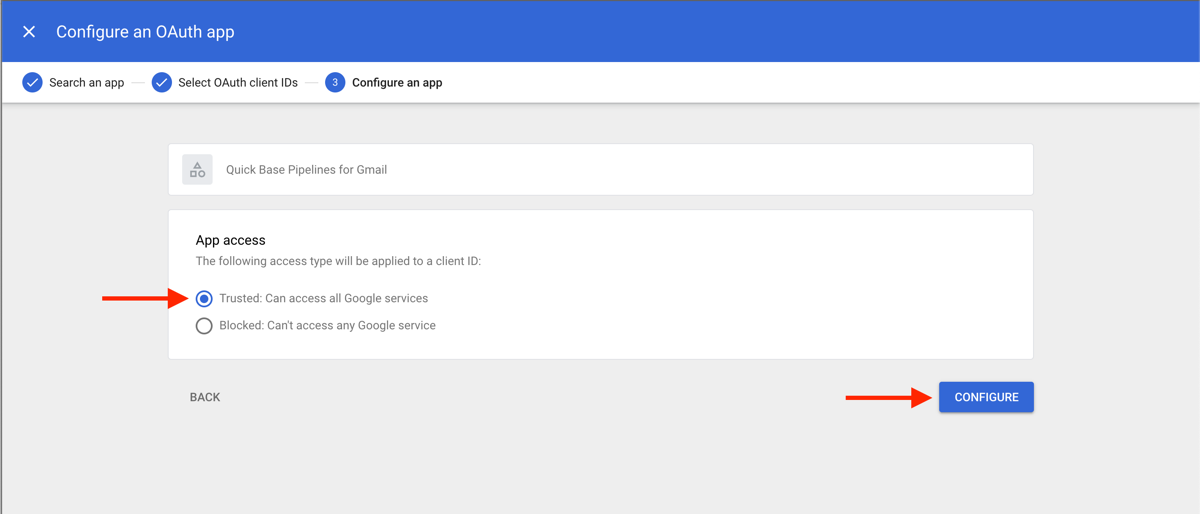Click the 'Configure an OAuth app' header title
The image size is (1200, 514).
pyautogui.click(x=145, y=32)
